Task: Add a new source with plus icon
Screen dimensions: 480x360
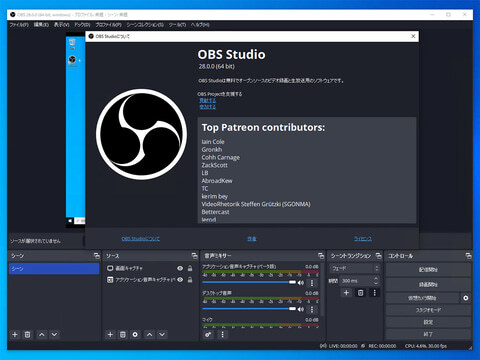Action: 110,334
